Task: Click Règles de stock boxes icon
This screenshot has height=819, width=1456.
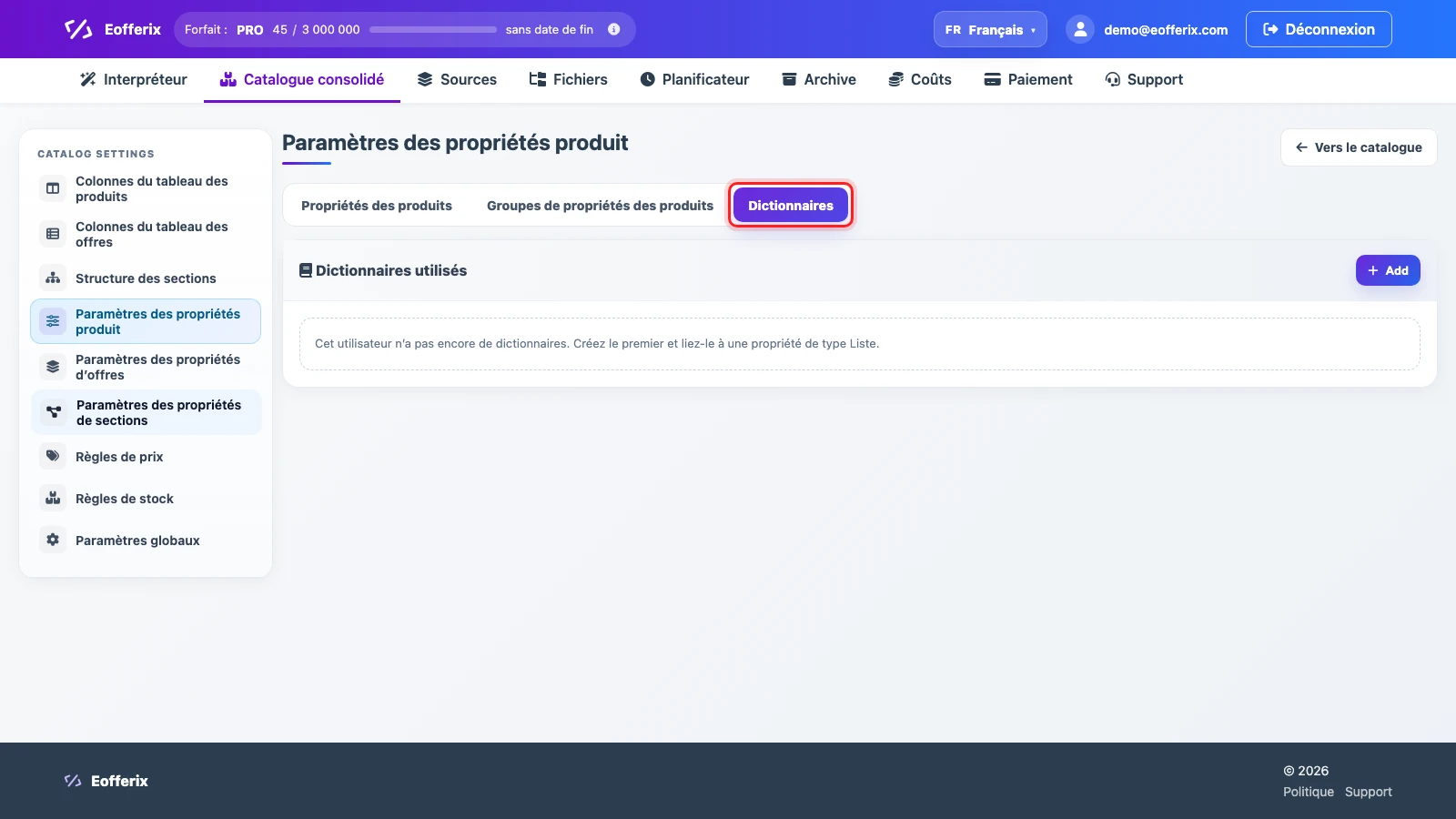Action: [x=53, y=498]
